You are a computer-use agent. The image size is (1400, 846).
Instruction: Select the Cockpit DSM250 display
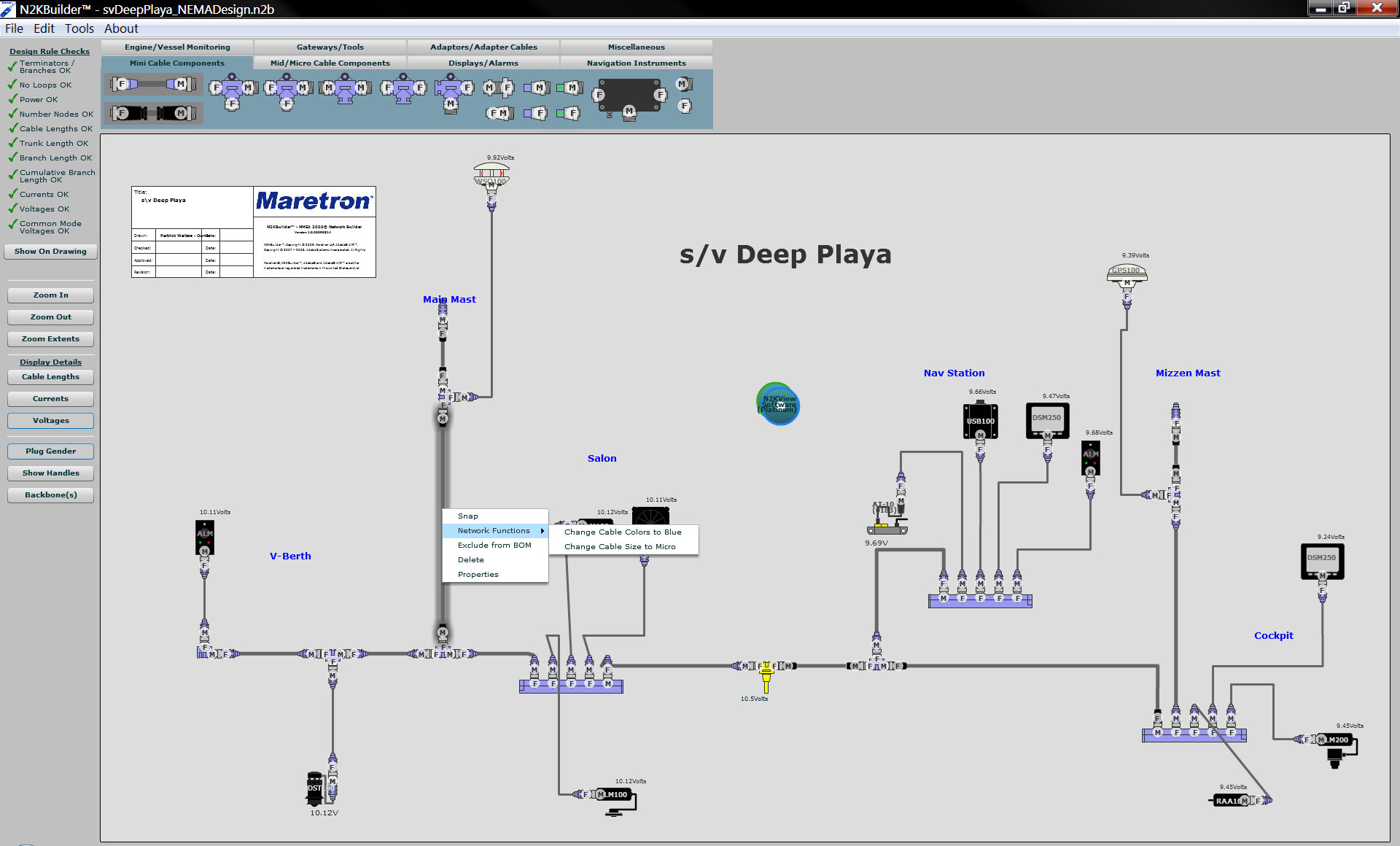1322,560
